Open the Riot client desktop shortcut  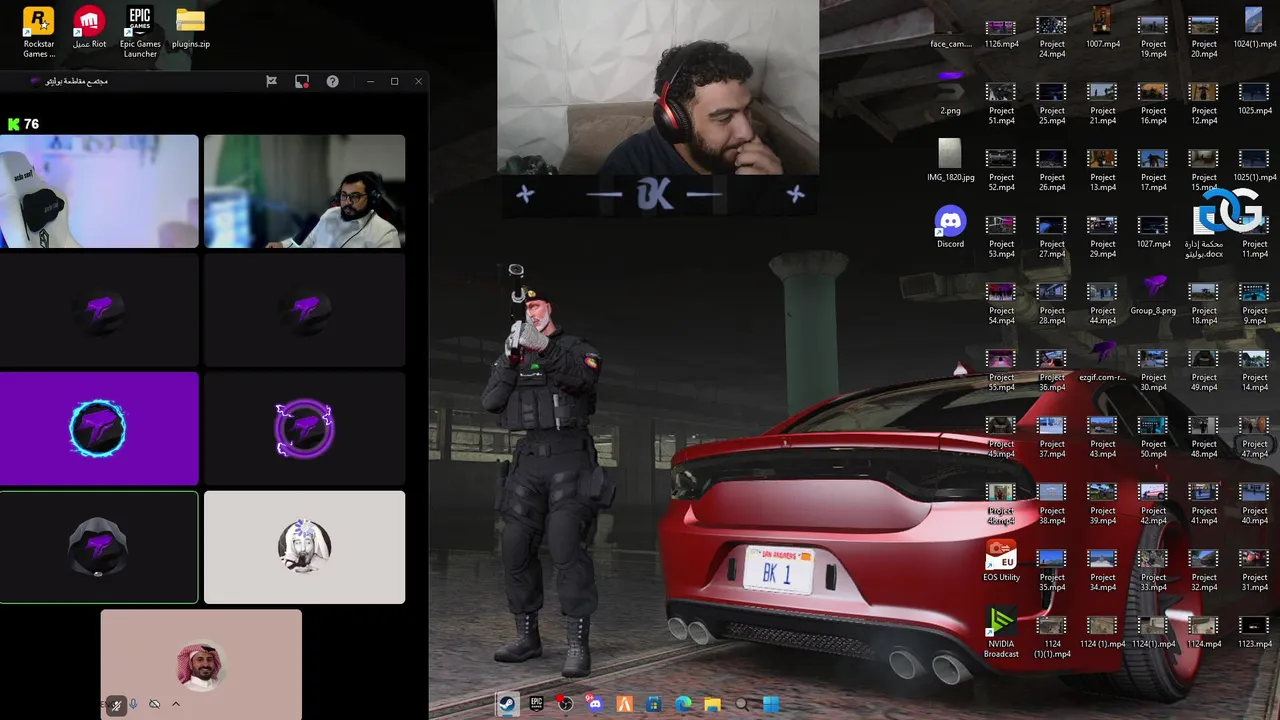coord(89,28)
